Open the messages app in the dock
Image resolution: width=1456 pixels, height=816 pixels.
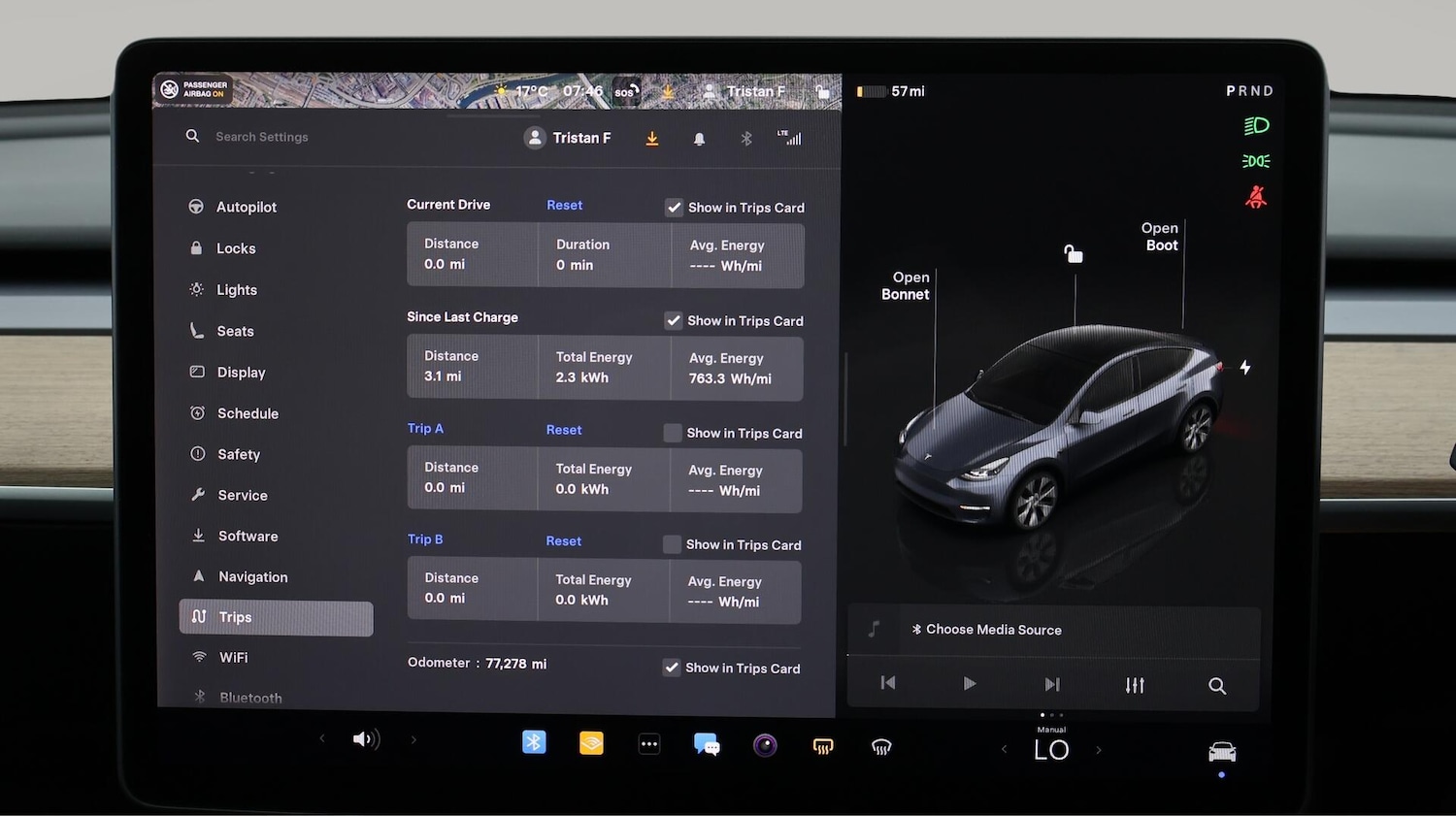[x=707, y=745]
